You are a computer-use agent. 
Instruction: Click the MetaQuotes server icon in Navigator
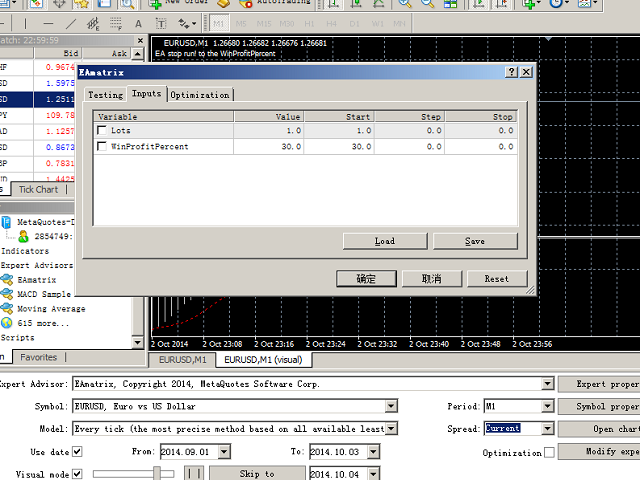point(6,222)
